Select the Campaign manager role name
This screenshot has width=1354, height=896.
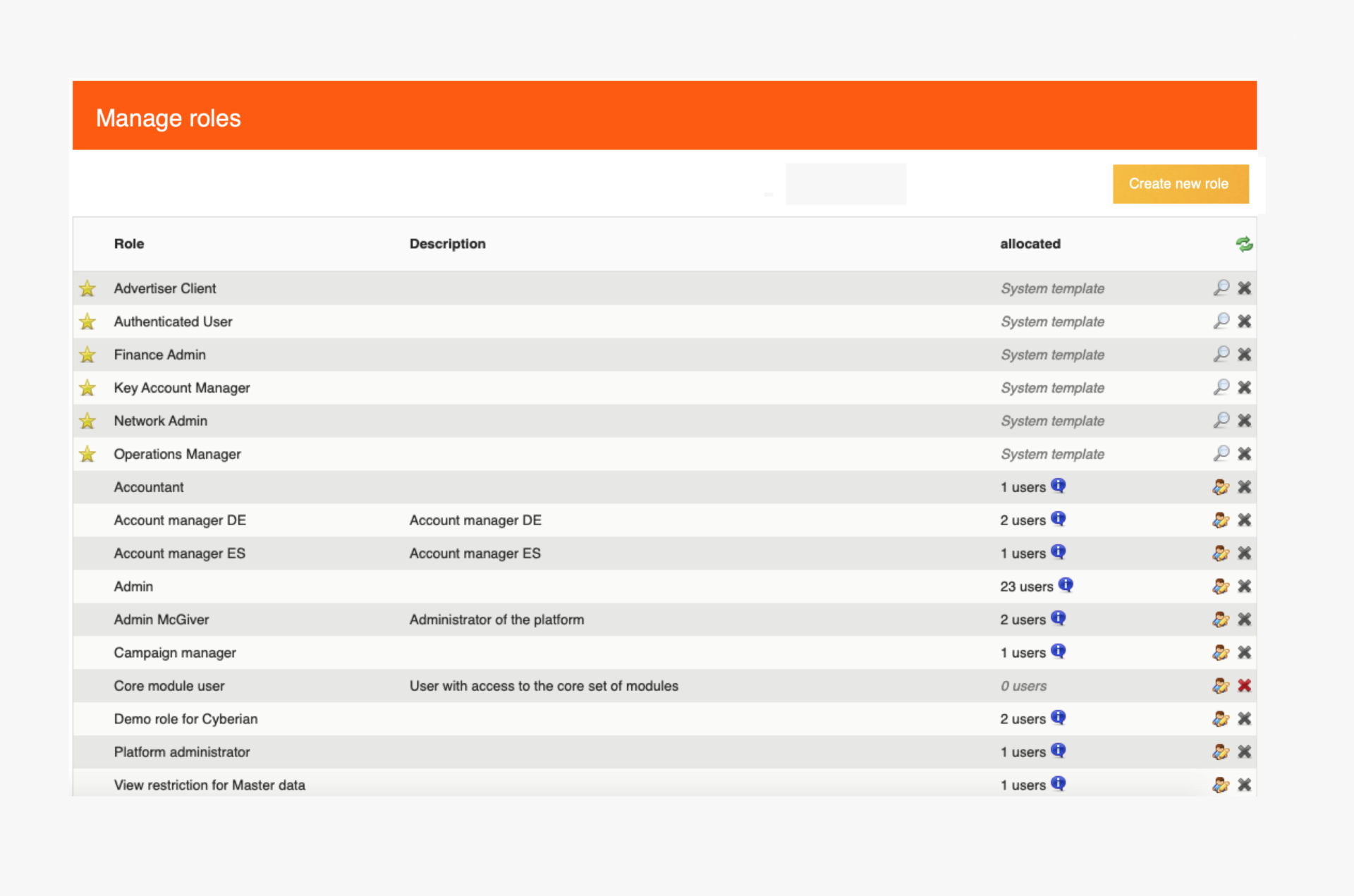[175, 653]
